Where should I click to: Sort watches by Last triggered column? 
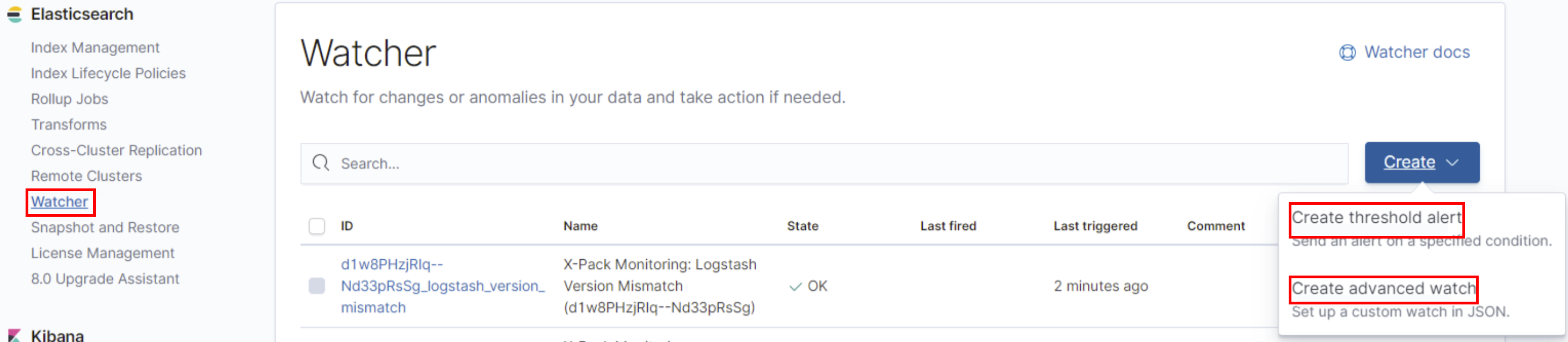coord(1095,227)
